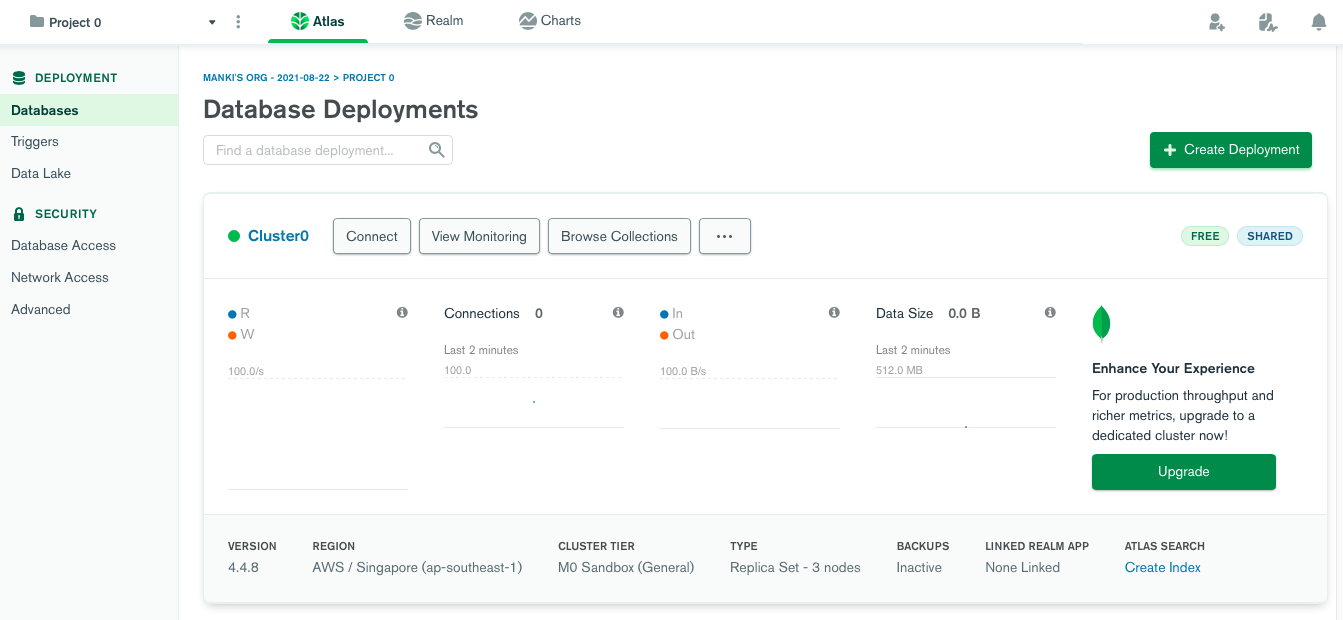The height and width of the screenshot is (620, 1343).
Task: Click the Enhance Your Experience heading
Action: [x=1173, y=368]
